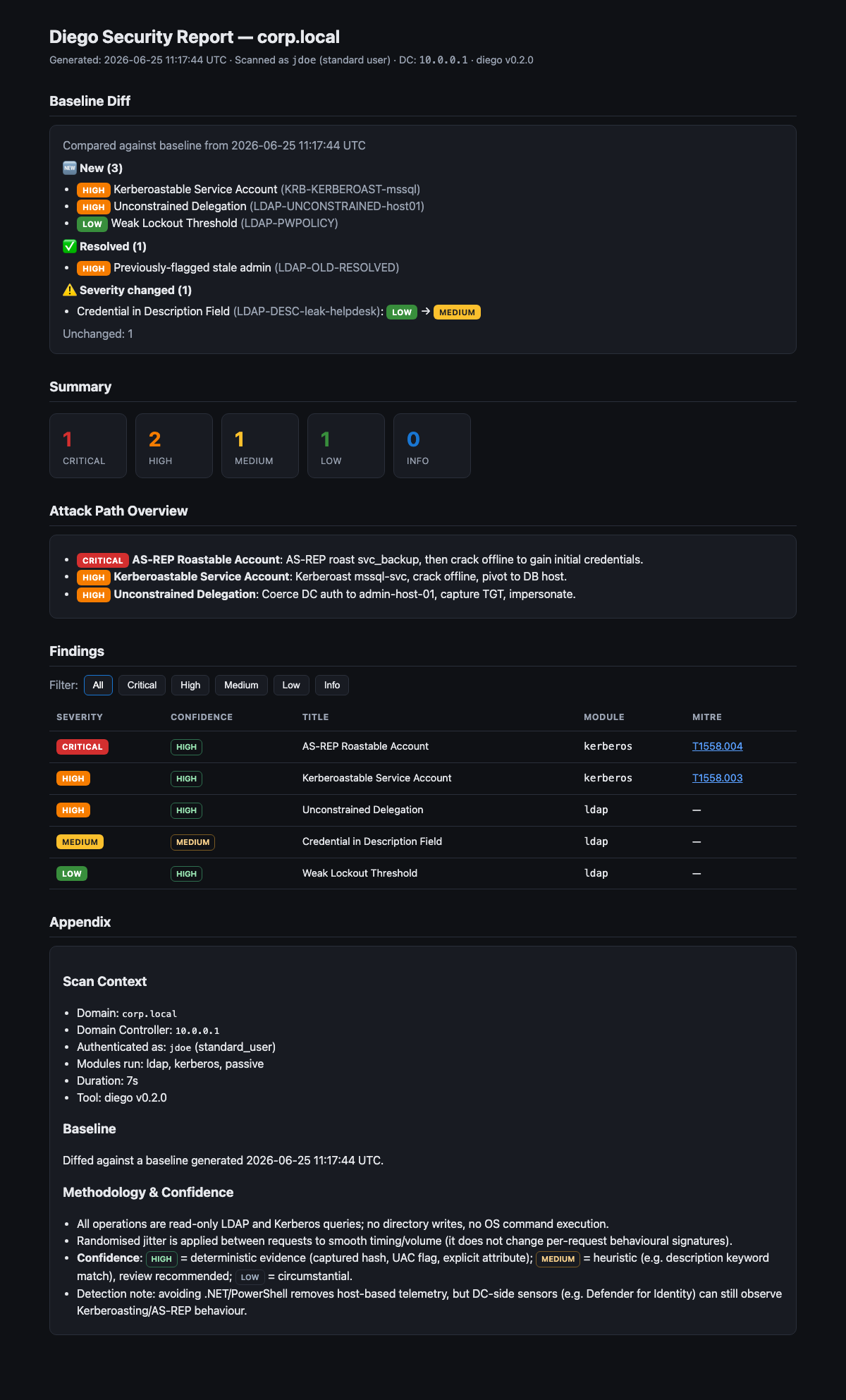Click the Tool: diego v0.2.0 entry
Image resolution: width=846 pixels, height=1400 pixels.
(x=122, y=1097)
